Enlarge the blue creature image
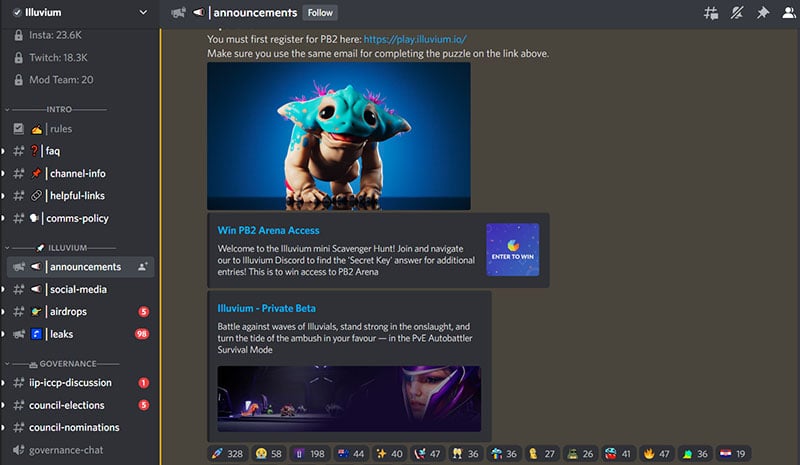Screen dimensions: 800x465 pos(339,136)
